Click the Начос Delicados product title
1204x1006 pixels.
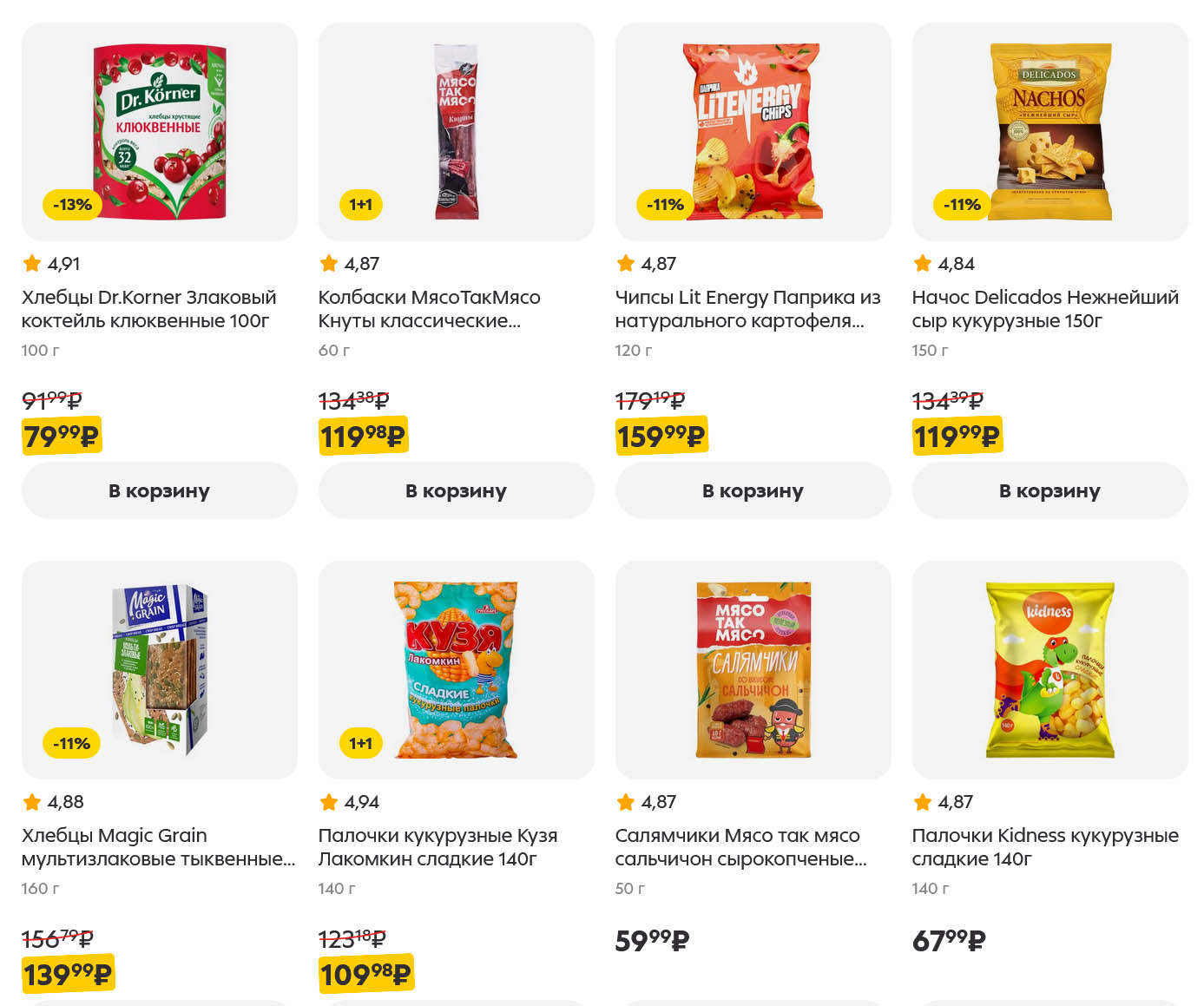pyautogui.click(x=1044, y=309)
